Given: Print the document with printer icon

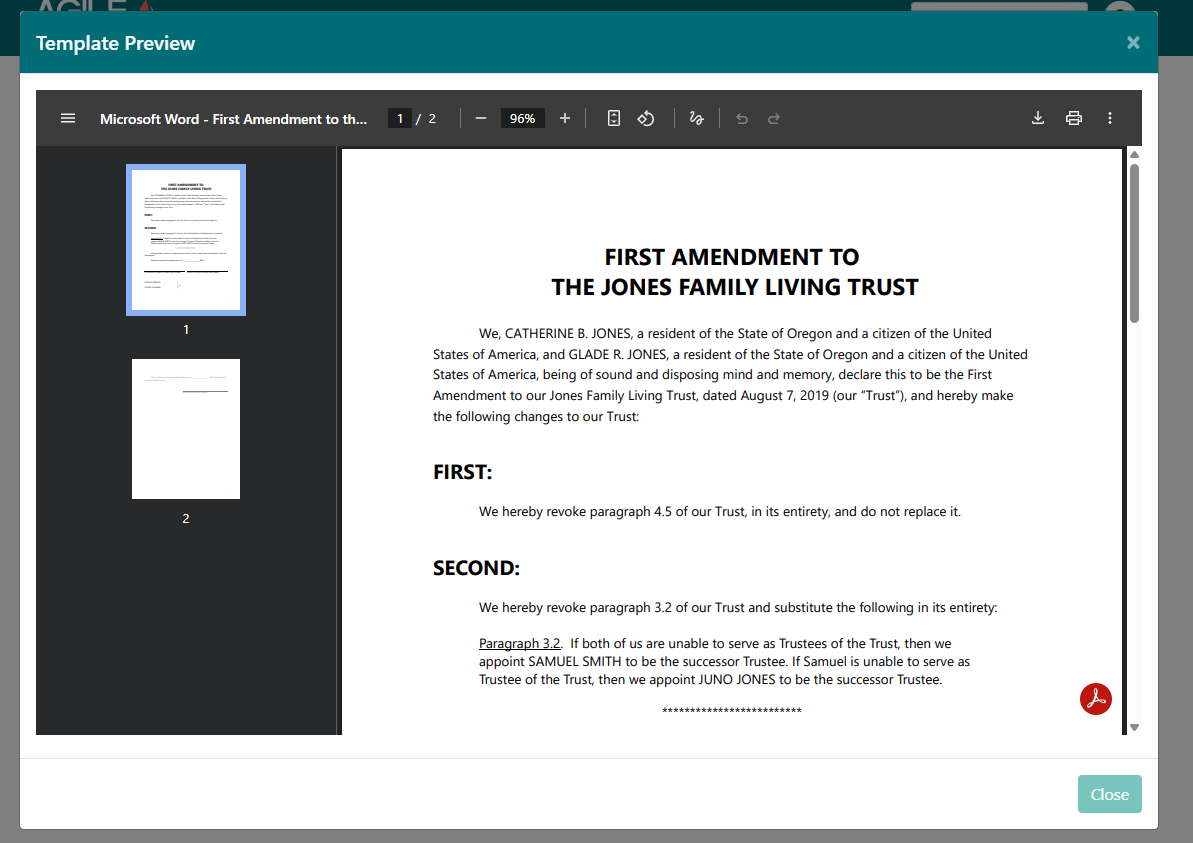Looking at the screenshot, I should coord(1074,118).
